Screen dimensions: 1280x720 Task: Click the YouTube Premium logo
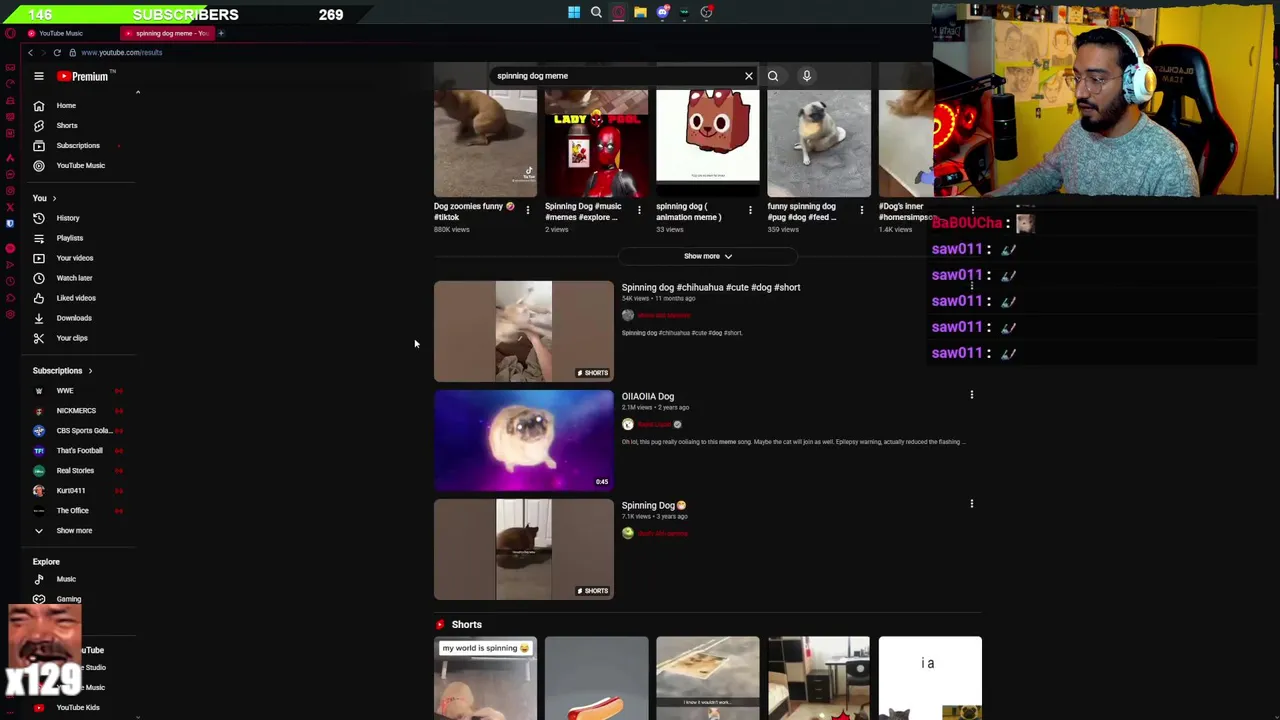(83, 76)
